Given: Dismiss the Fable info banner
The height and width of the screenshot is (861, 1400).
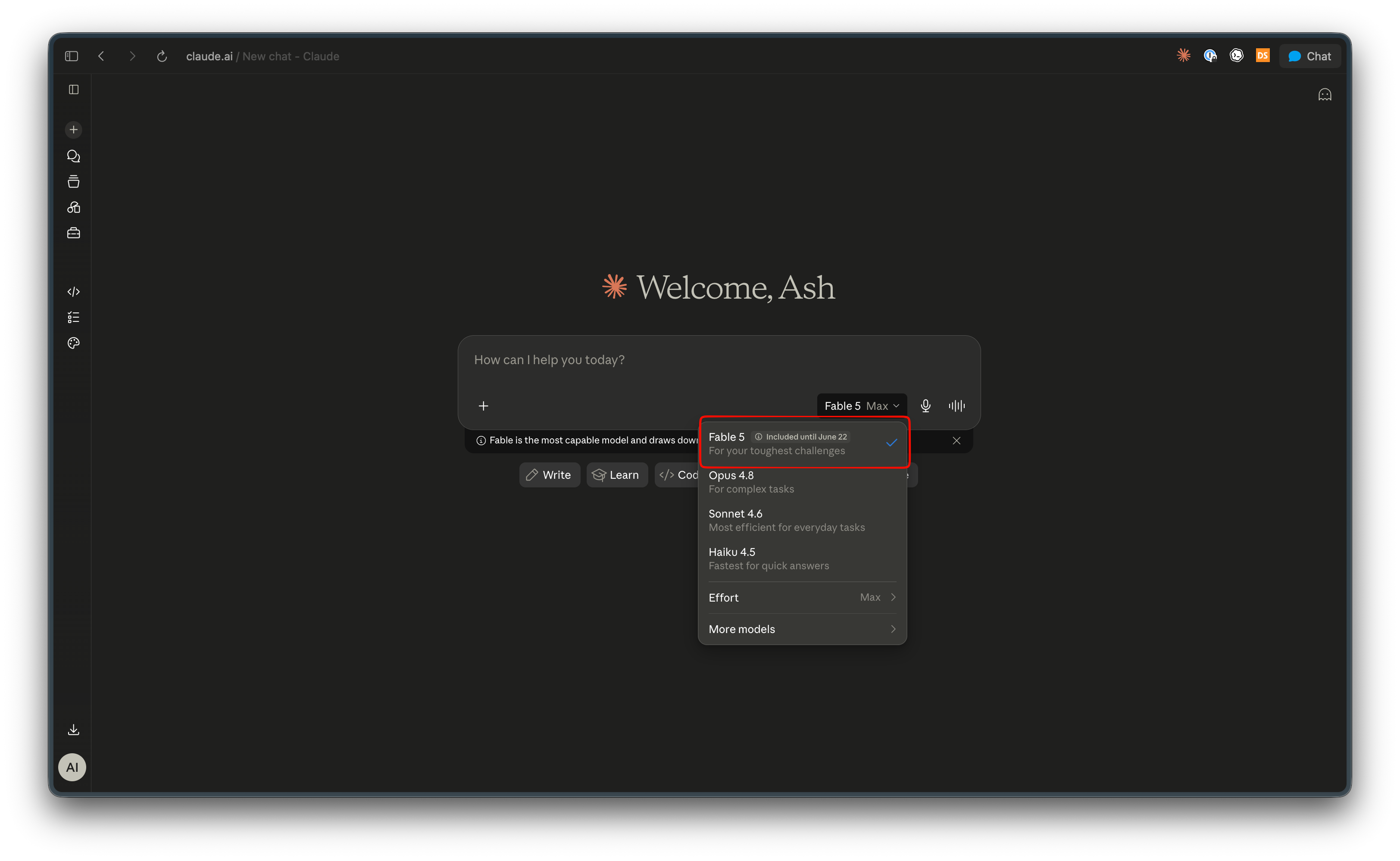Looking at the screenshot, I should (x=956, y=441).
